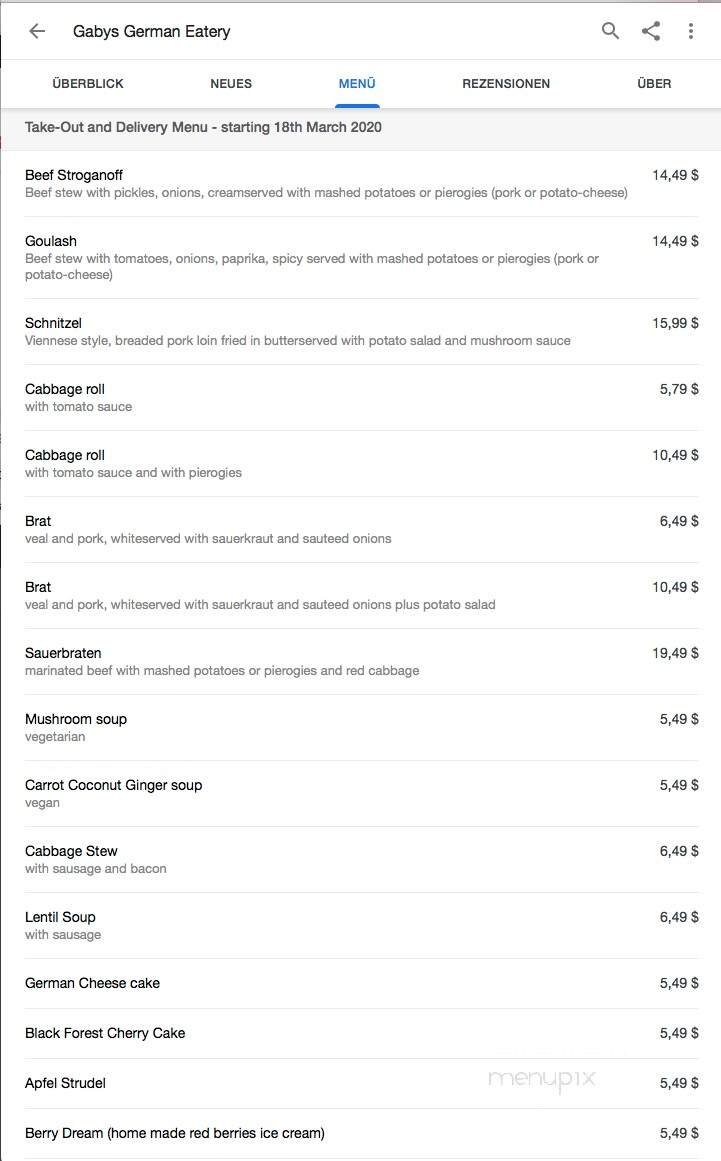Switch to the ÜBERBLICK tab
This screenshot has width=721, height=1161.
(x=87, y=84)
